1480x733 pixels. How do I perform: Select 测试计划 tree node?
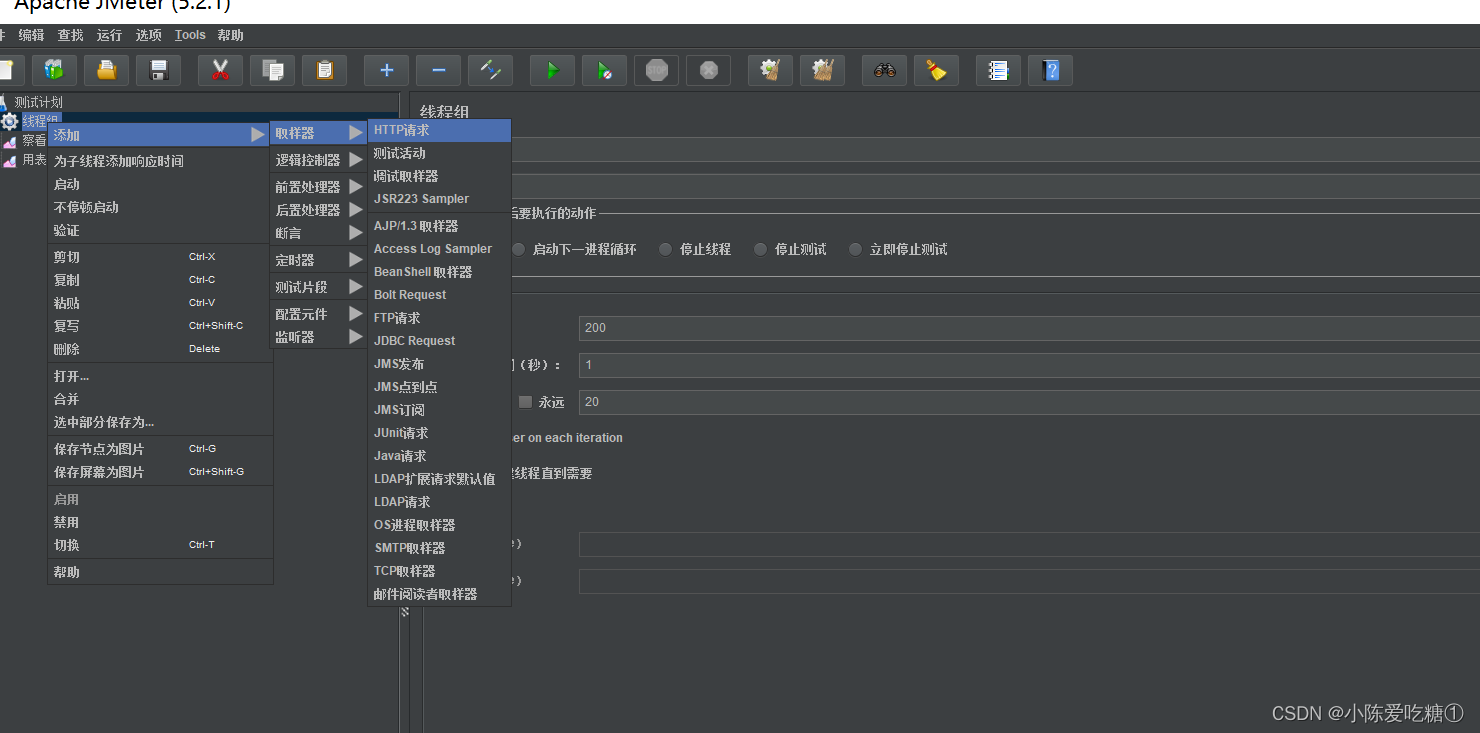38,102
